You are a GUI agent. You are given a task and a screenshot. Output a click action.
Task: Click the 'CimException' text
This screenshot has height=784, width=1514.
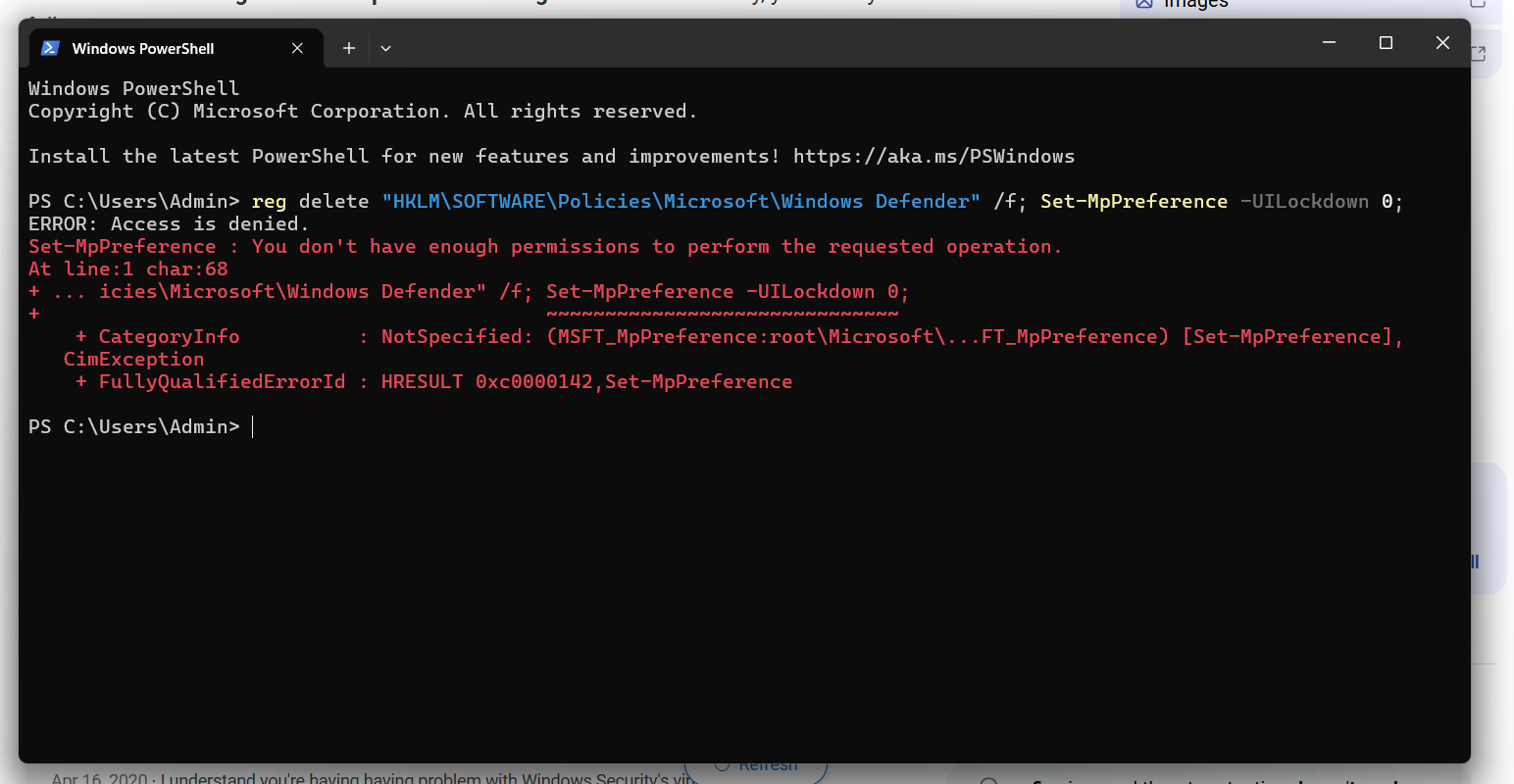134,360
